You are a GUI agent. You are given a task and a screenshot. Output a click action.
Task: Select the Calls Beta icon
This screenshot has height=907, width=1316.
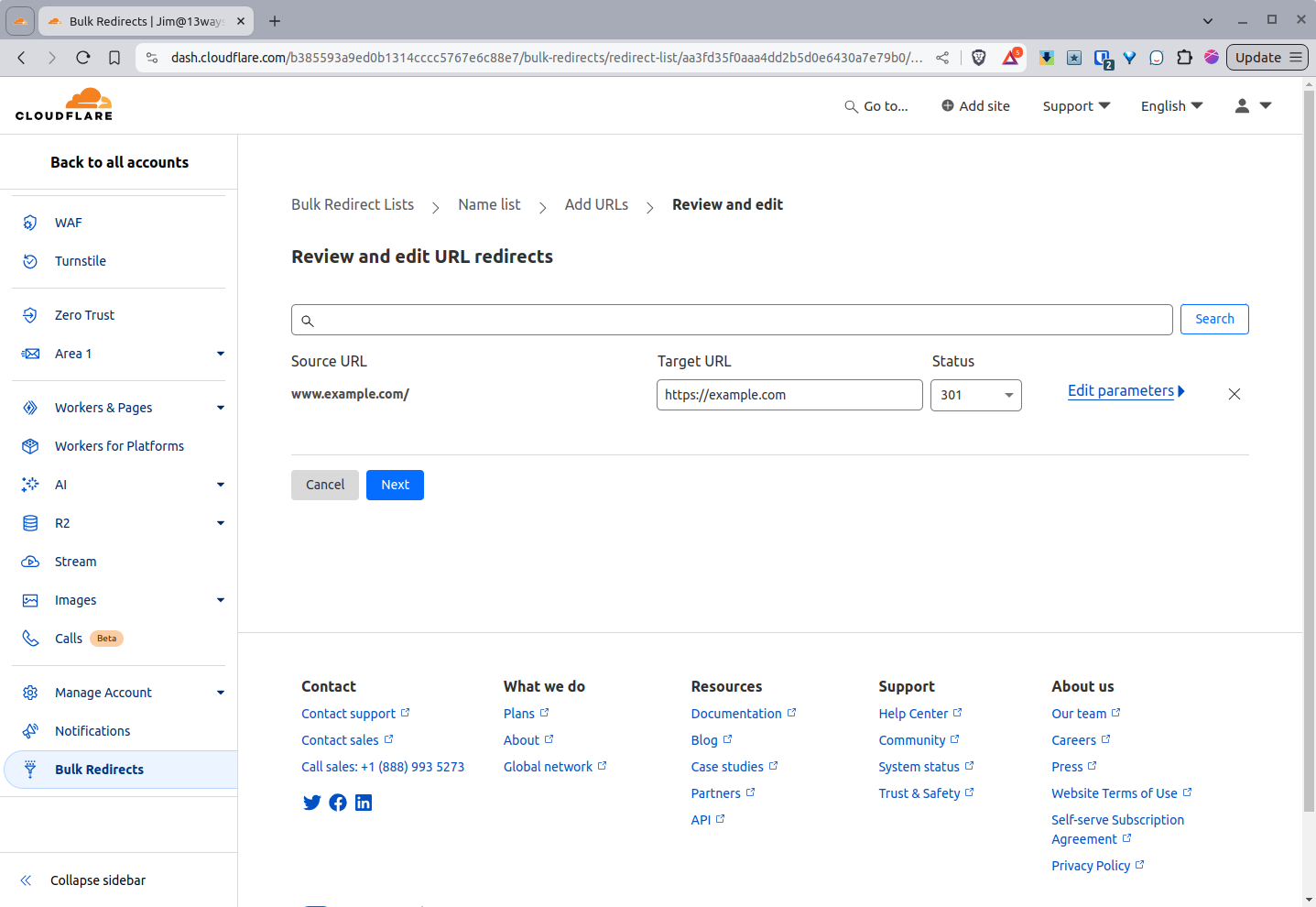coord(28,639)
